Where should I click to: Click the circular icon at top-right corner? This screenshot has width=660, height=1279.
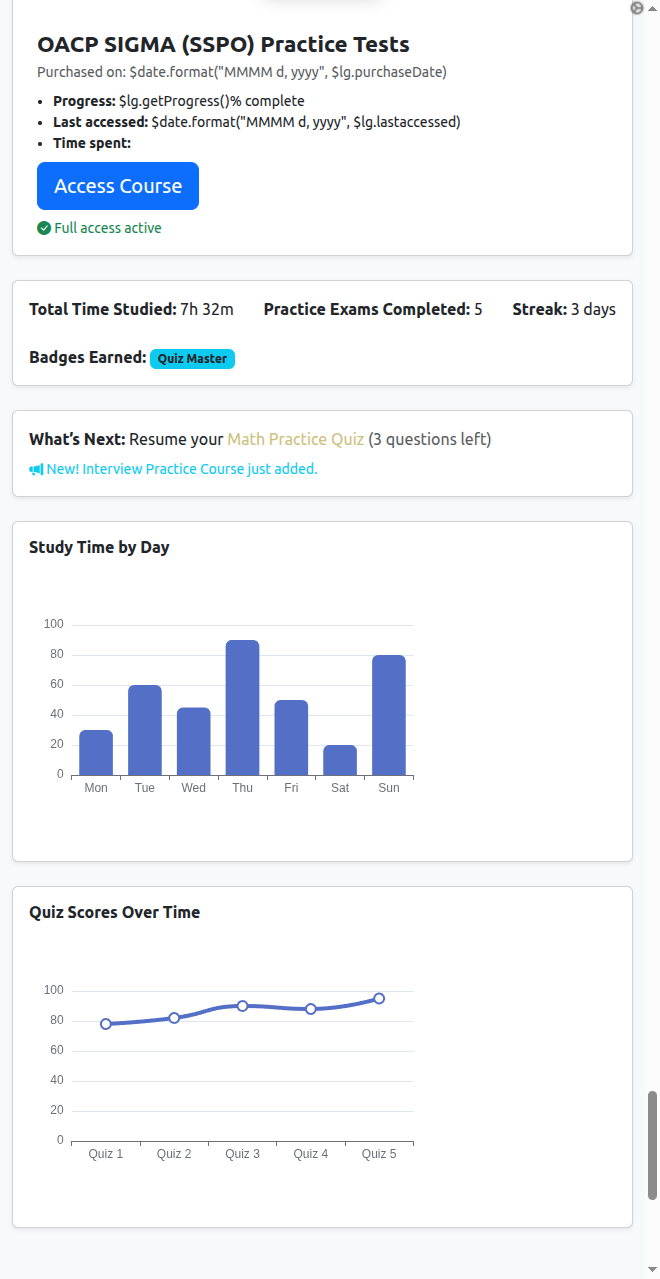[x=637, y=8]
